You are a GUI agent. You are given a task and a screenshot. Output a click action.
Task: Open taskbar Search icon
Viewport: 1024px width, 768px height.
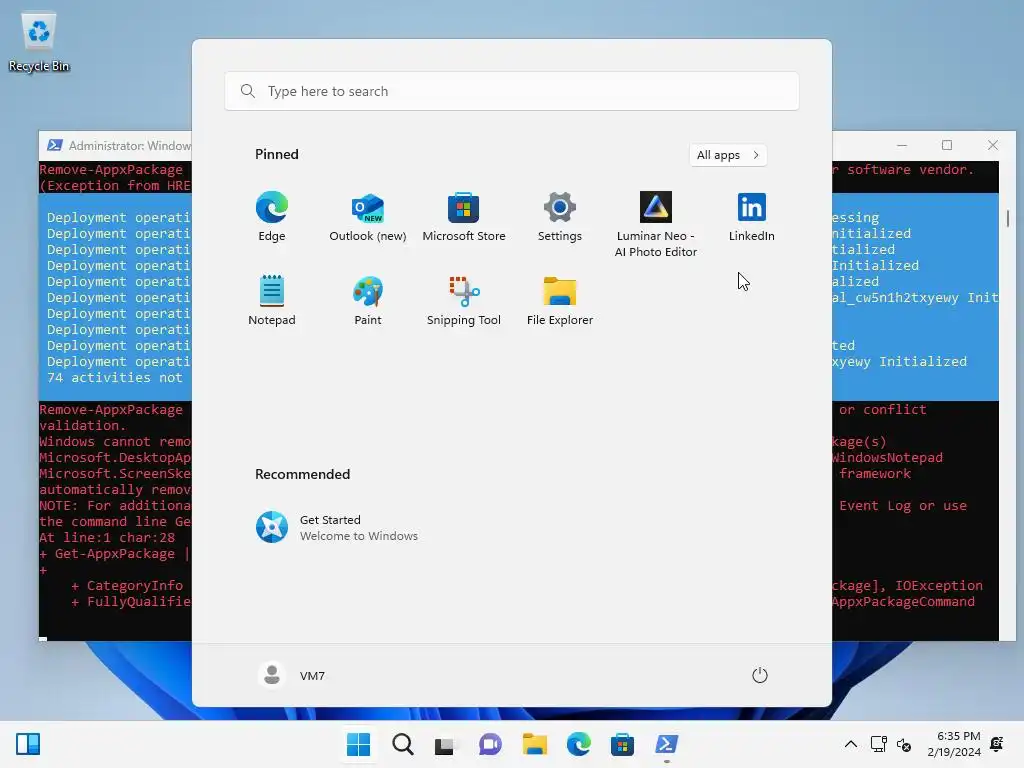click(x=403, y=744)
